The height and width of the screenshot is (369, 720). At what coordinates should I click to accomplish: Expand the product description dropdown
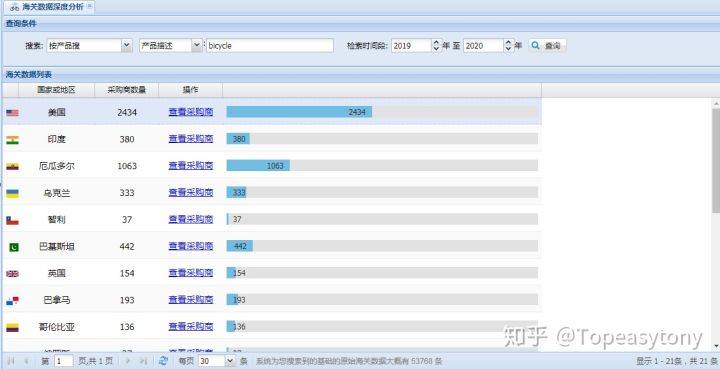pyautogui.click(x=197, y=45)
